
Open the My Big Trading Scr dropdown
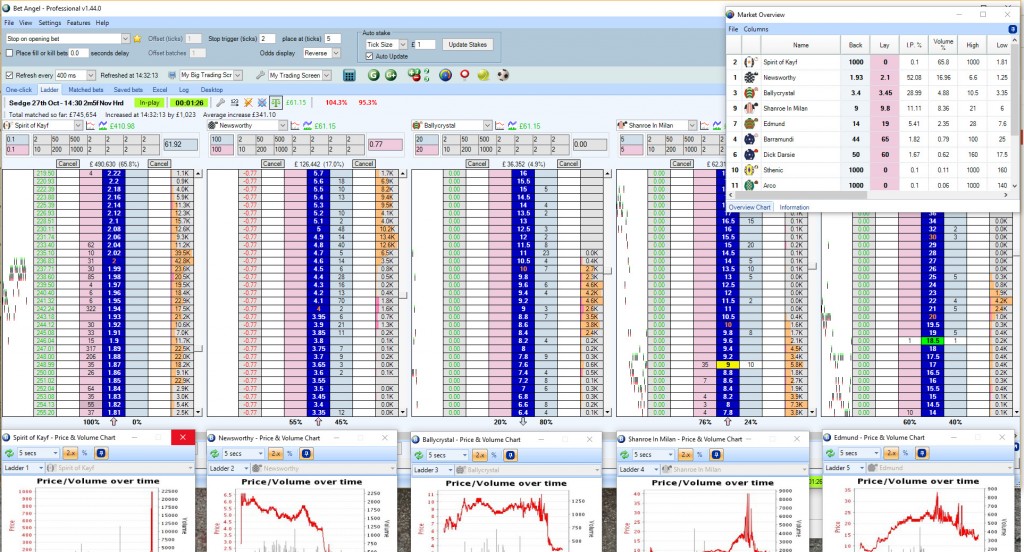pyautogui.click(x=238, y=75)
